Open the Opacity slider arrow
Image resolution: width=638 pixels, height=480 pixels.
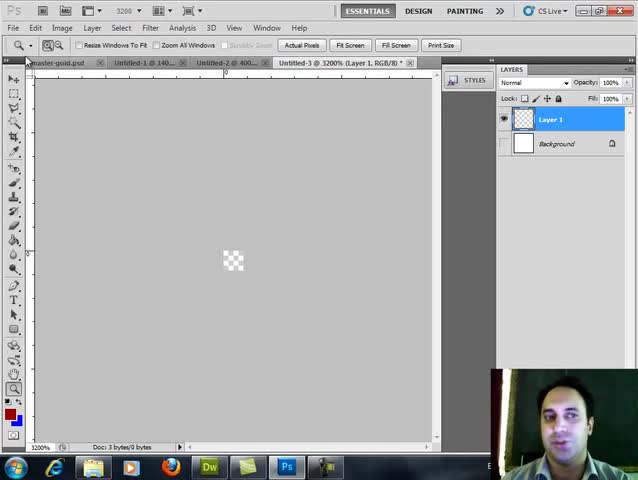(x=627, y=83)
